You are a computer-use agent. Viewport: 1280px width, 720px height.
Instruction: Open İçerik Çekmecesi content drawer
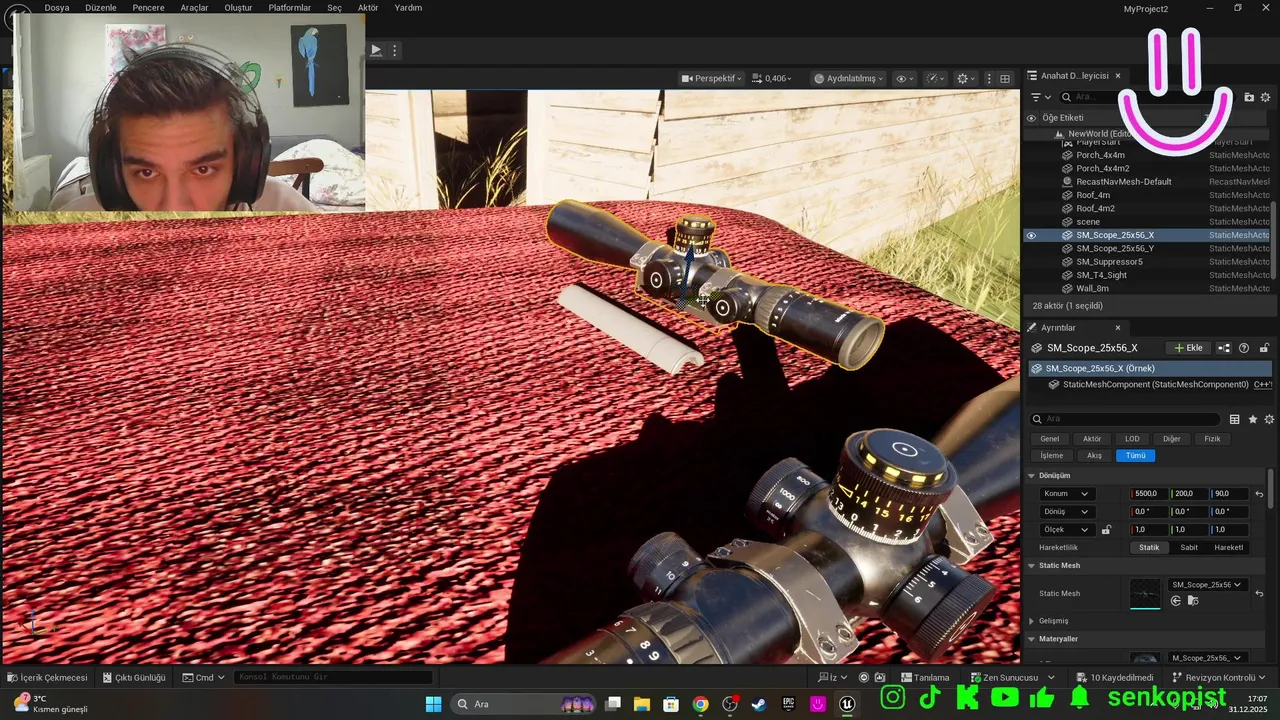pyautogui.click(x=47, y=678)
